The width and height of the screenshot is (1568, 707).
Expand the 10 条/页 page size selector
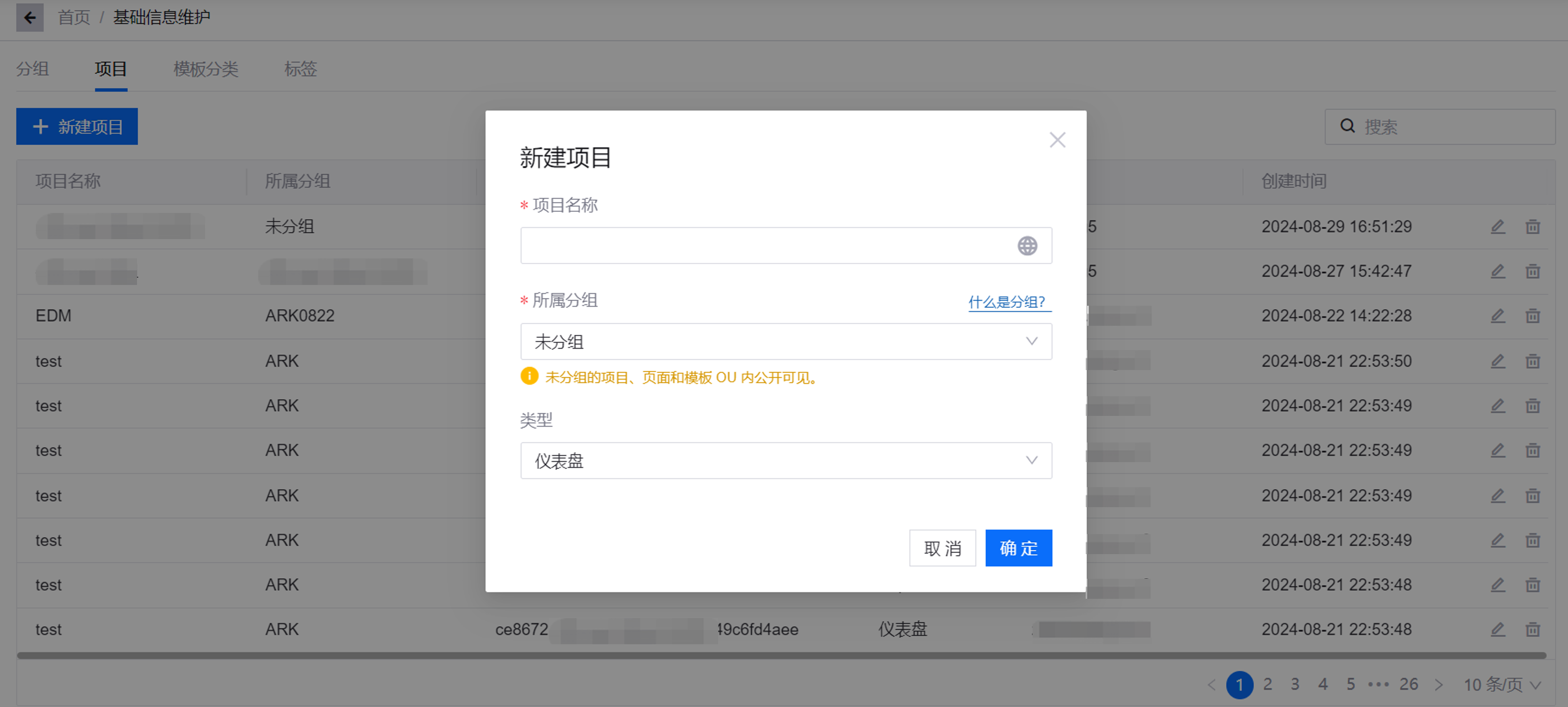click(1502, 684)
